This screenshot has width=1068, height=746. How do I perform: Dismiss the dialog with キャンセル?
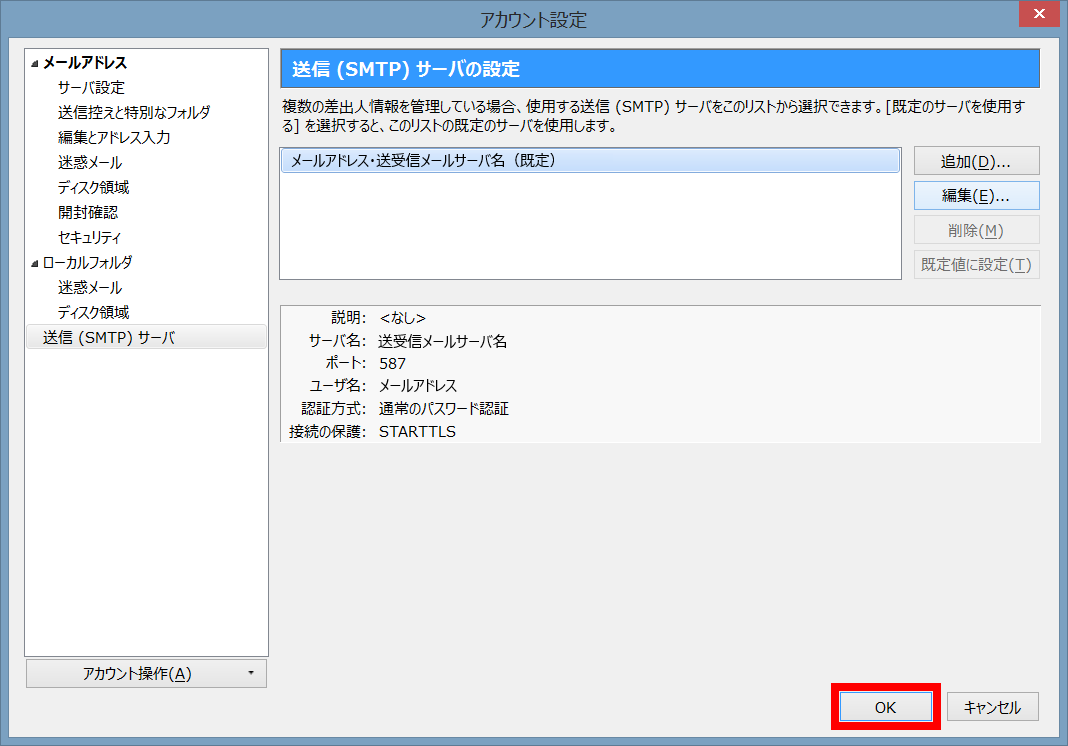coord(991,706)
